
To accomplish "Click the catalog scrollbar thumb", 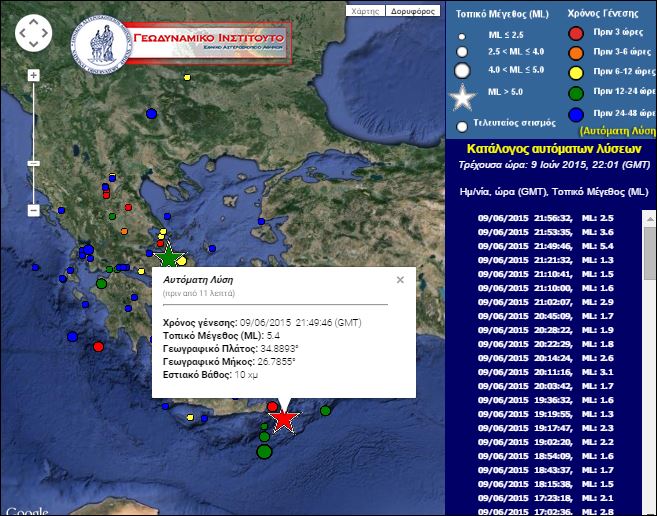I will click(650, 253).
